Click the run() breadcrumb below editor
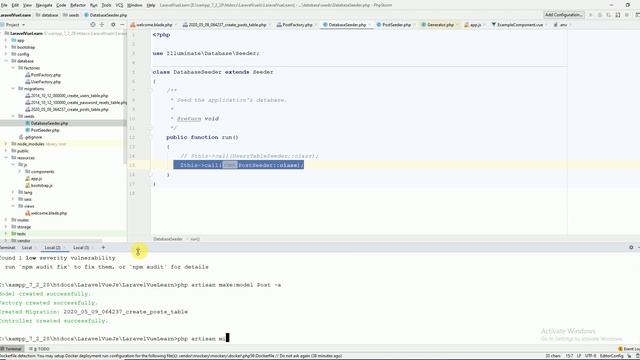Viewport: 640px width, 360px height. [195, 239]
